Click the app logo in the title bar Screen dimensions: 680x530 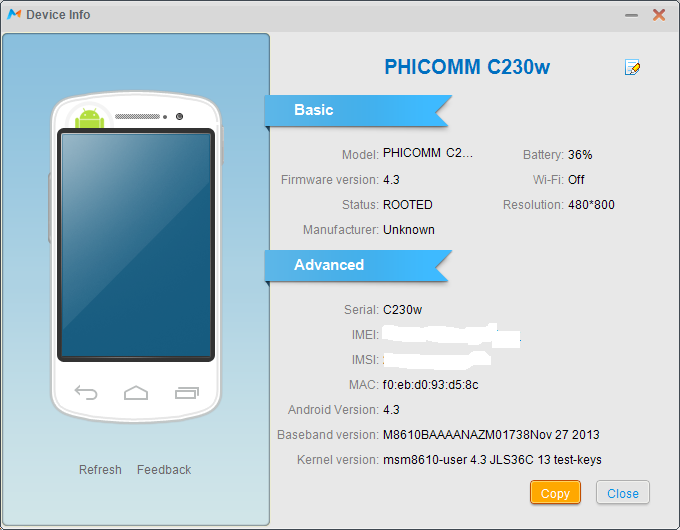point(14,14)
